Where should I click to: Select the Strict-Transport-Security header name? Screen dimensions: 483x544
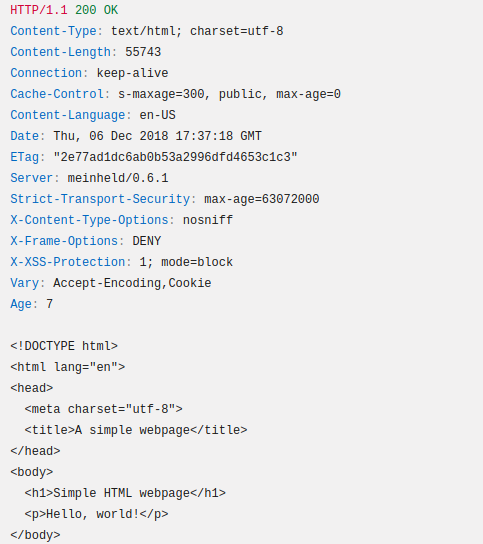[100, 199]
